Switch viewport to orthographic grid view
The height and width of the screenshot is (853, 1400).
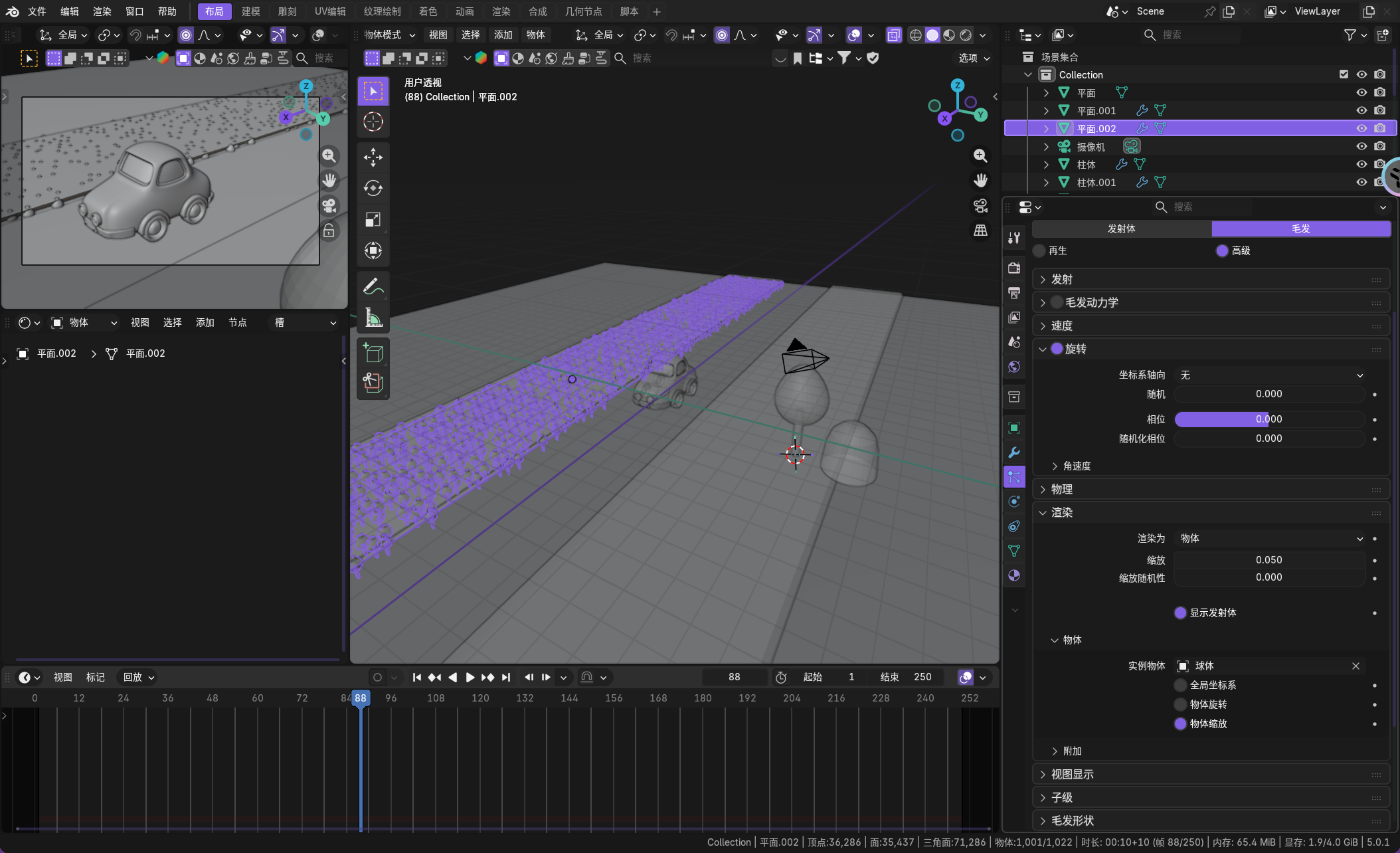(x=980, y=231)
